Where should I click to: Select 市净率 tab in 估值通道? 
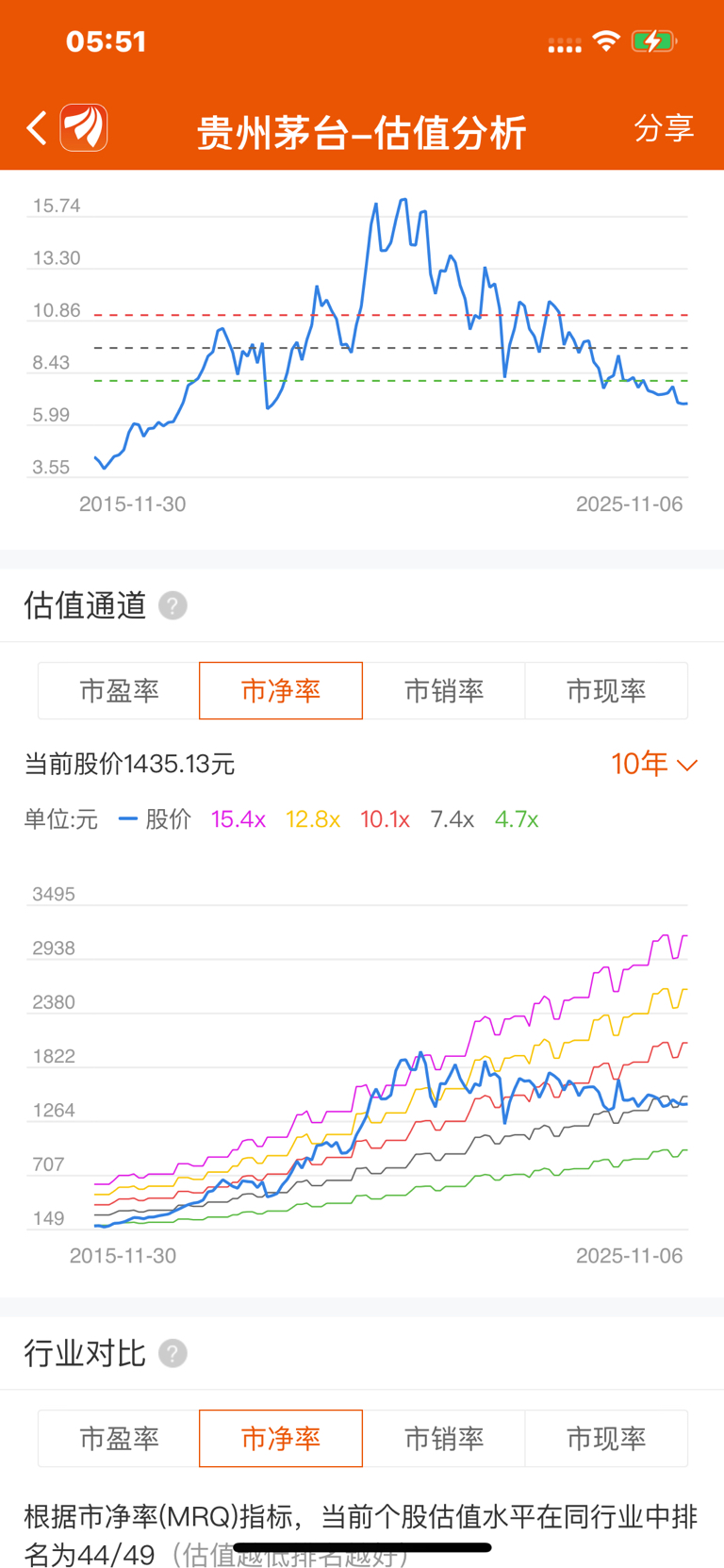coord(281,691)
